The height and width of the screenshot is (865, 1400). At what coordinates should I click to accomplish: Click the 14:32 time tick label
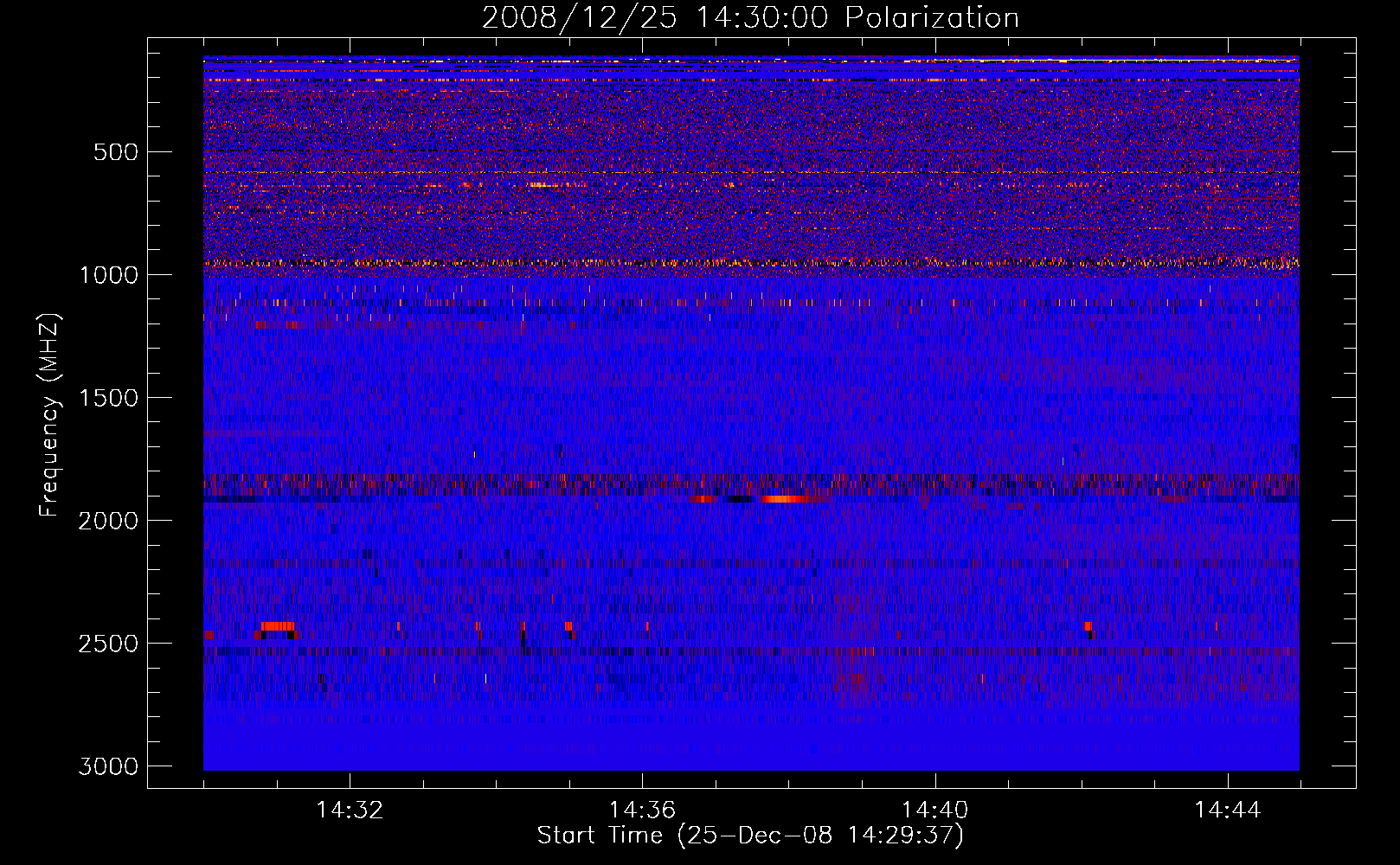350,811
